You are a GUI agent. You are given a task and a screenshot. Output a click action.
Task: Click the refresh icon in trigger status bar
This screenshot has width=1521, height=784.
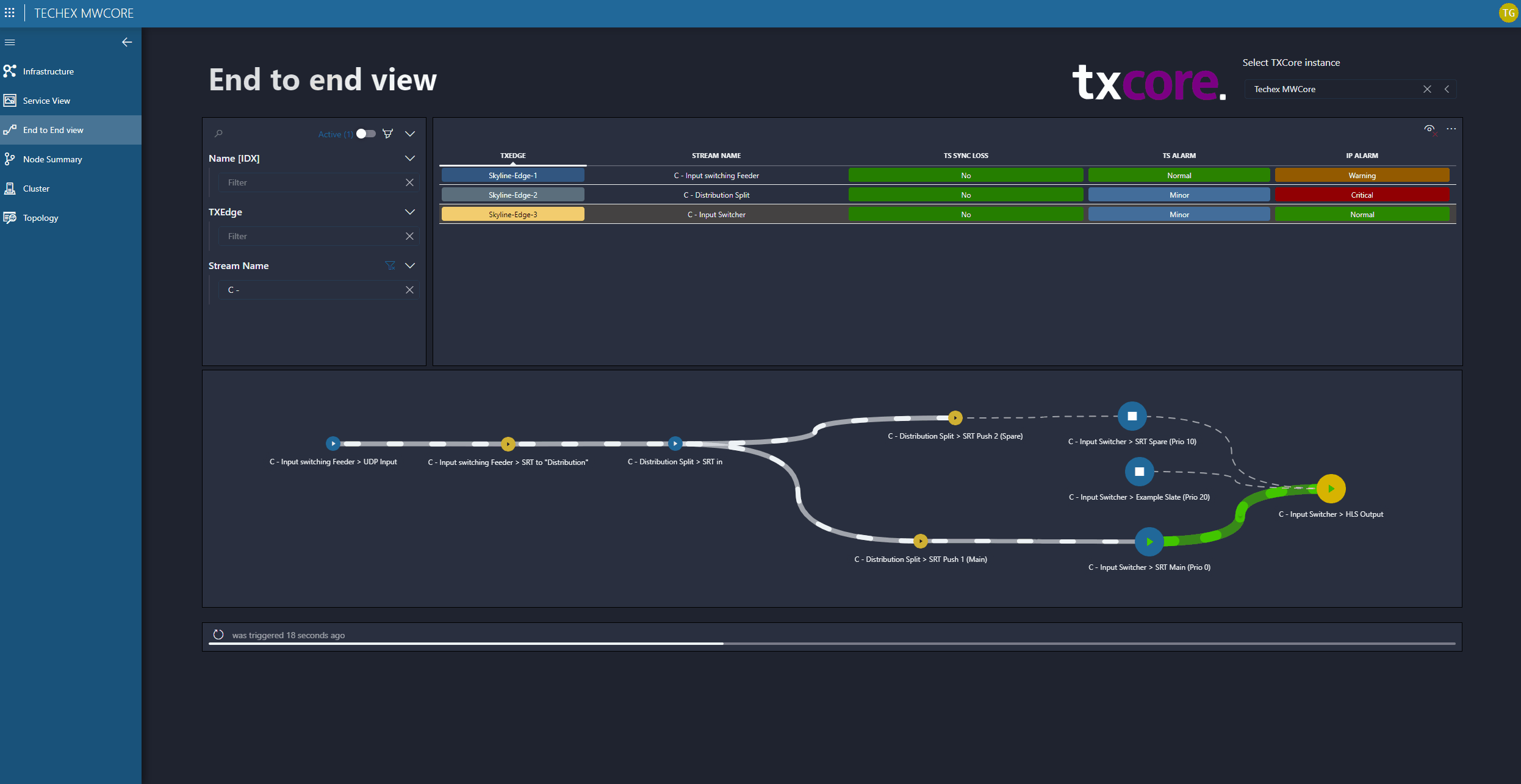click(x=218, y=635)
